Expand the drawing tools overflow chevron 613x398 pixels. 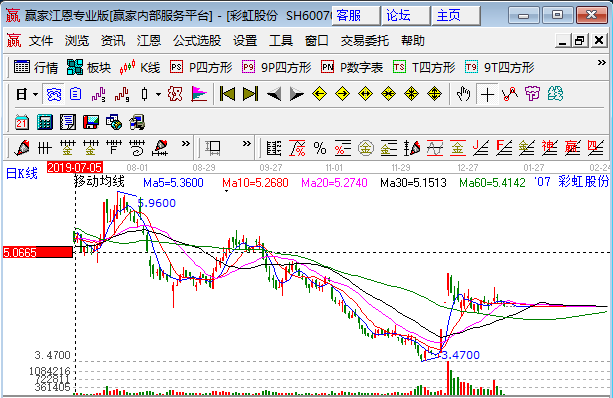coord(186,143)
